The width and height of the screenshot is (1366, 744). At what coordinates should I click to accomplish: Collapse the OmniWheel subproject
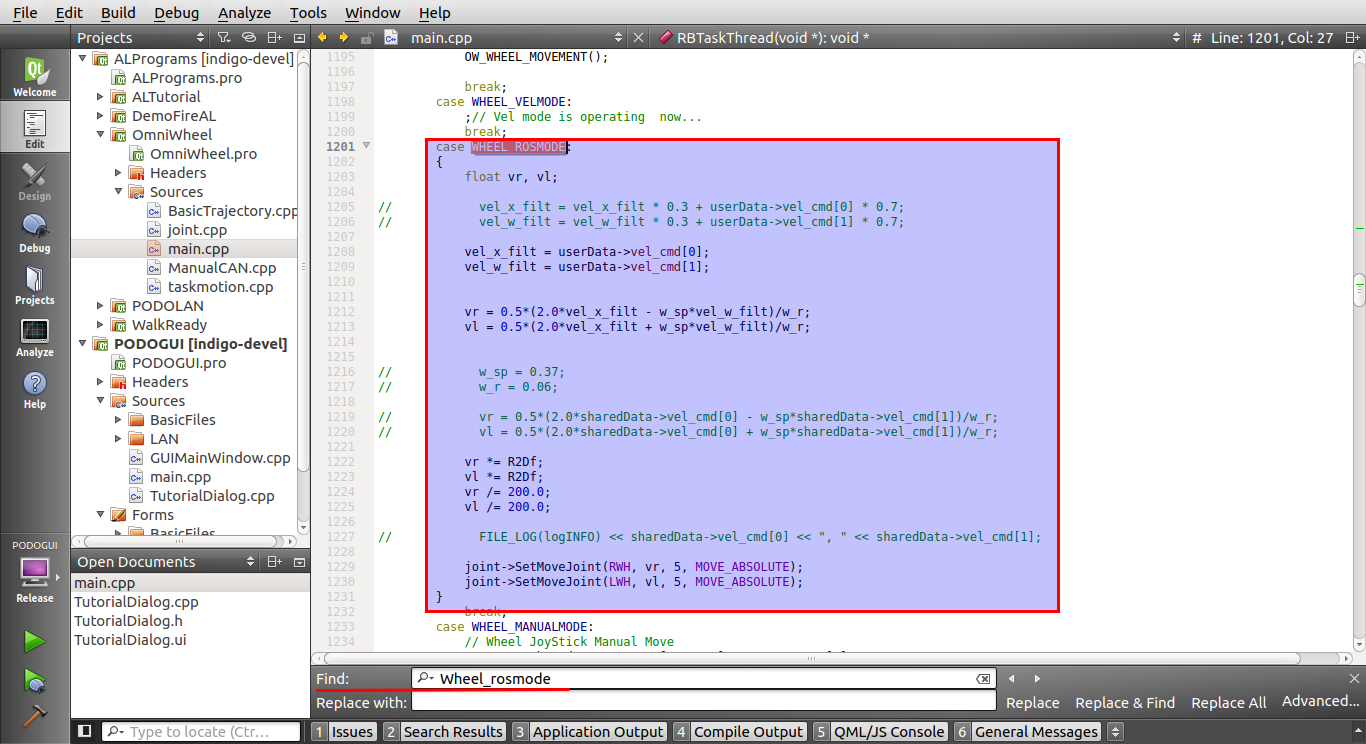[x=100, y=135]
